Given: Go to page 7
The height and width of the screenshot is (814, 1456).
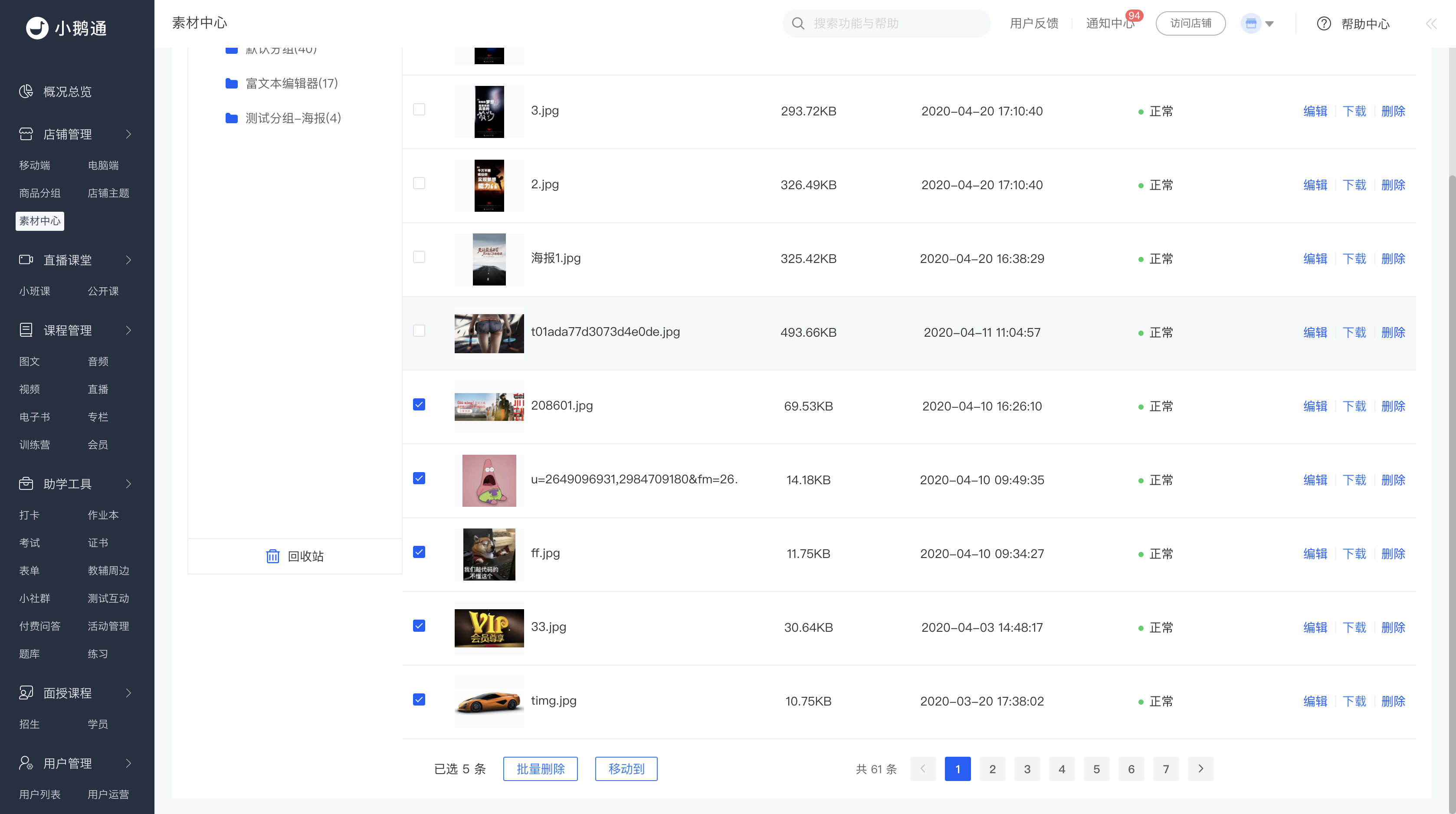Looking at the screenshot, I should pos(1166,769).
